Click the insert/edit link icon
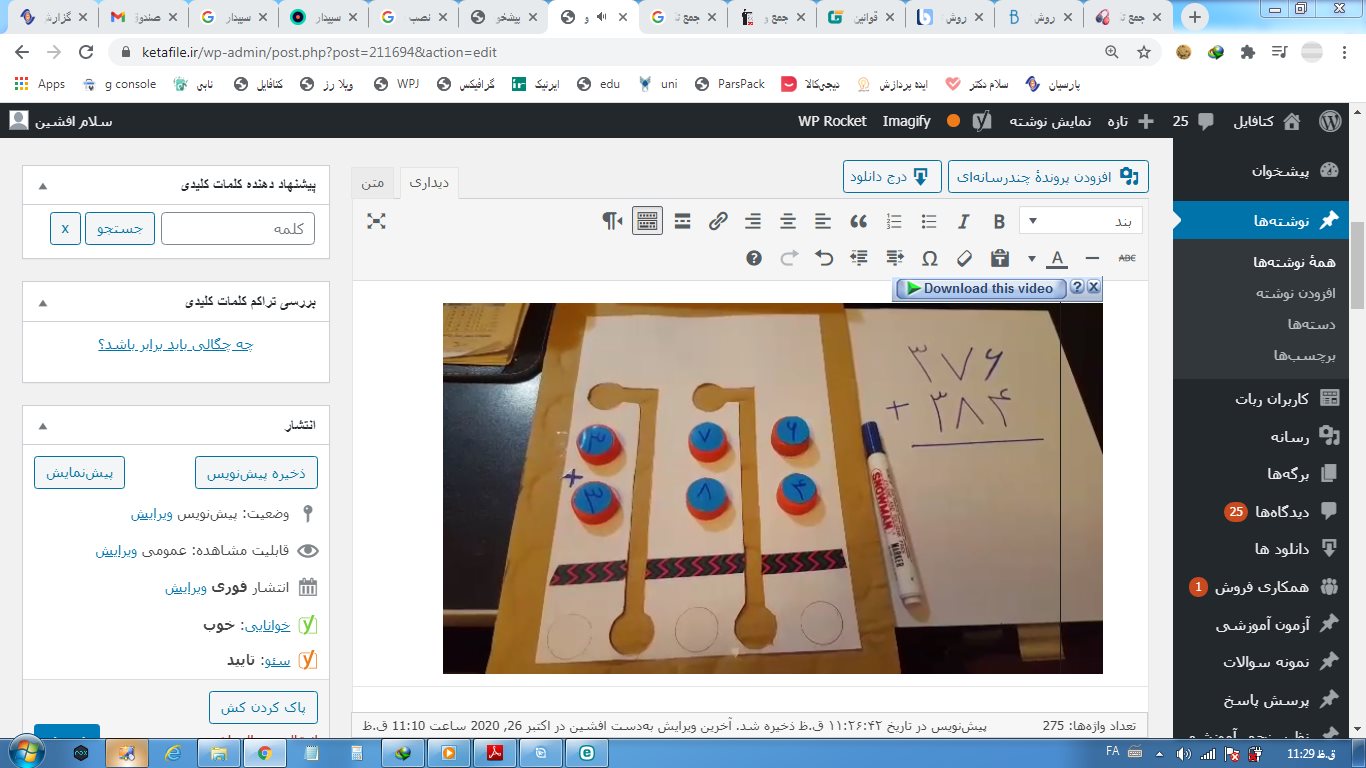This screenshot has height=768, width=1366. tap(718, 221)
